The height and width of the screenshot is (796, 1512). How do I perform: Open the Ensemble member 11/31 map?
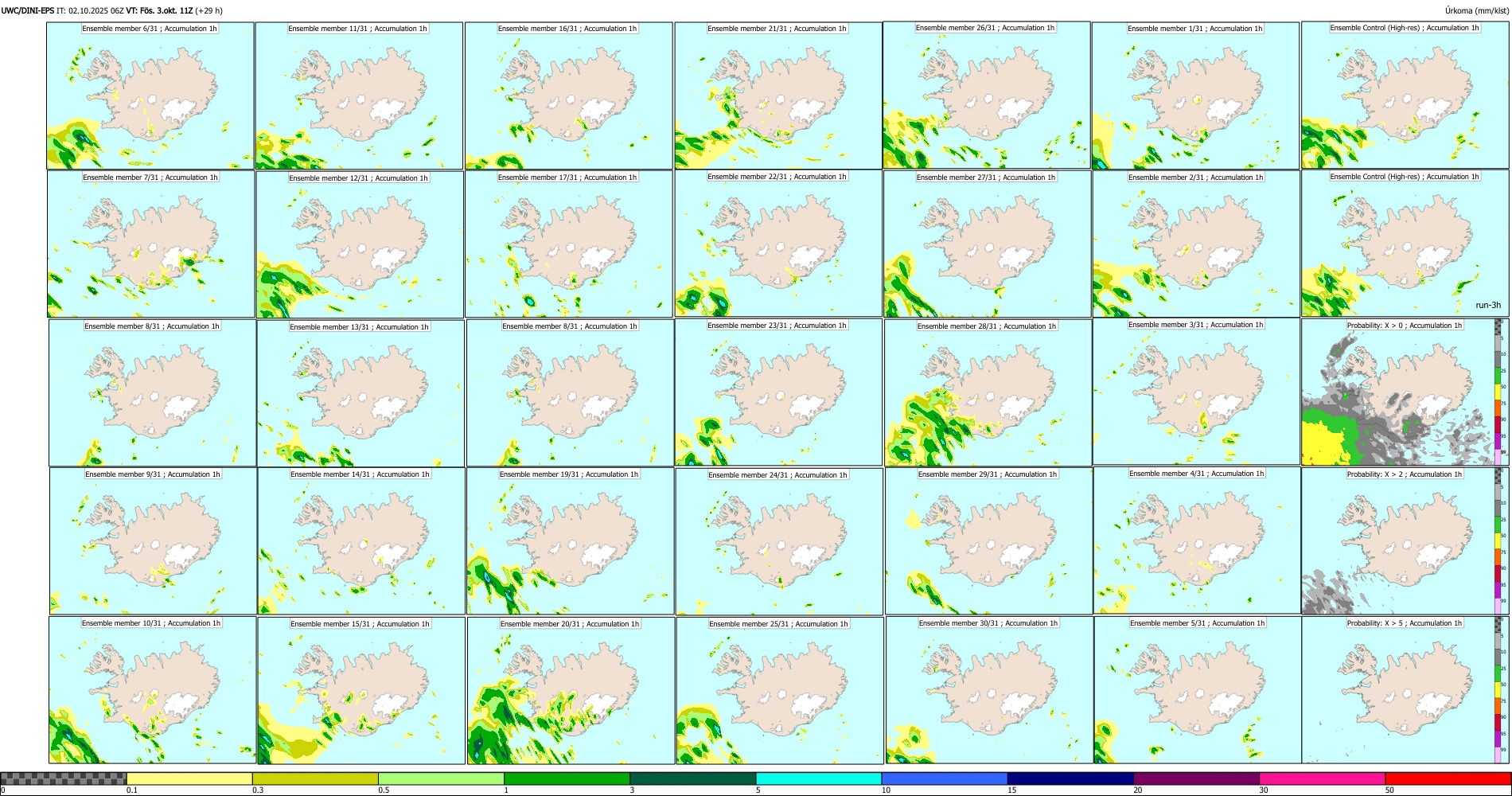coord(359,96)
